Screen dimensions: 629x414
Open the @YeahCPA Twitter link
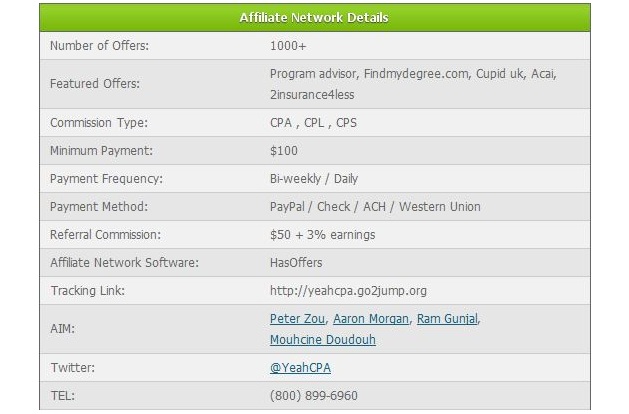pos(300,367)
